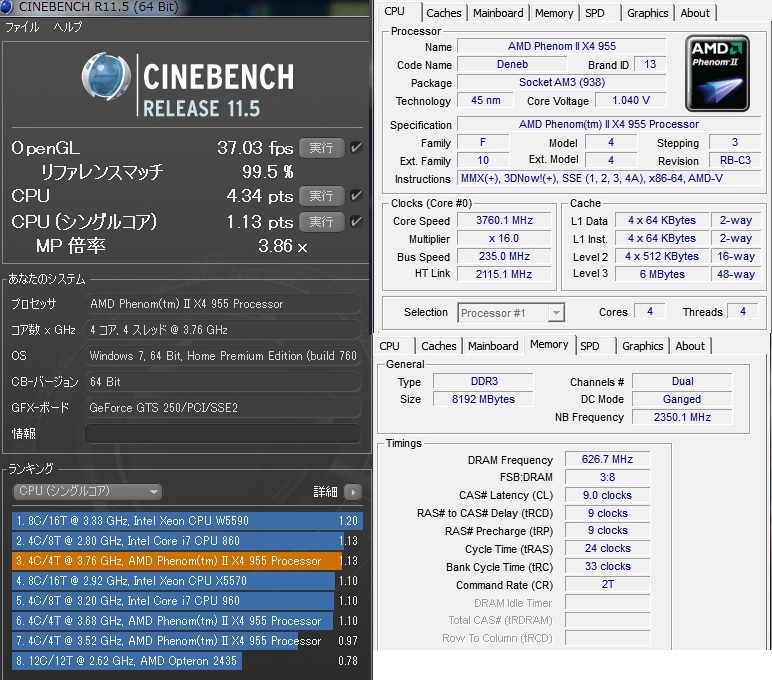Toggle the CPU test checkbox
772x682 pixels.
tap(355, 195)
